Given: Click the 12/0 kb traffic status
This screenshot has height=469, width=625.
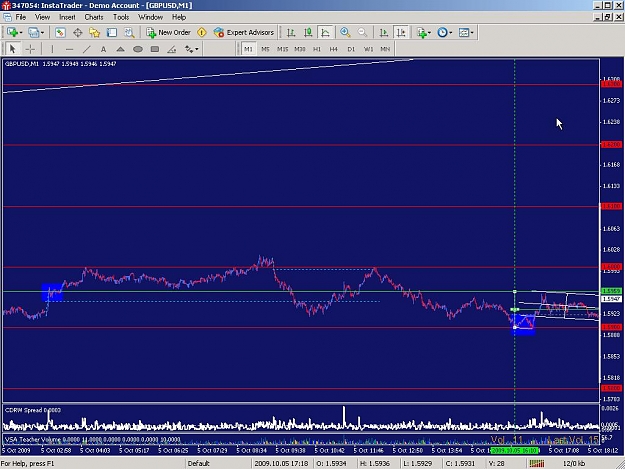Looking at the screenshot, I should (x=574, y=463).
